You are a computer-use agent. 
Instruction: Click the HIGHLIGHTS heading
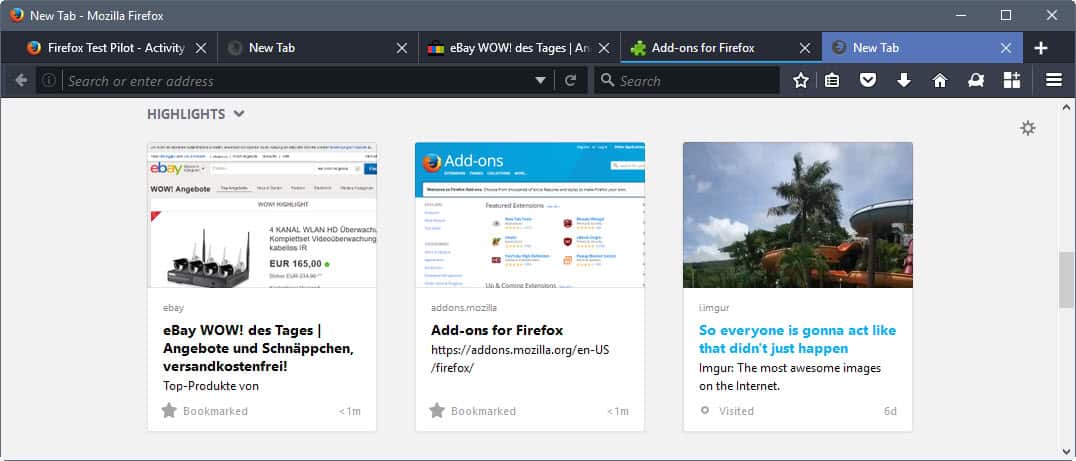(186, 114)
